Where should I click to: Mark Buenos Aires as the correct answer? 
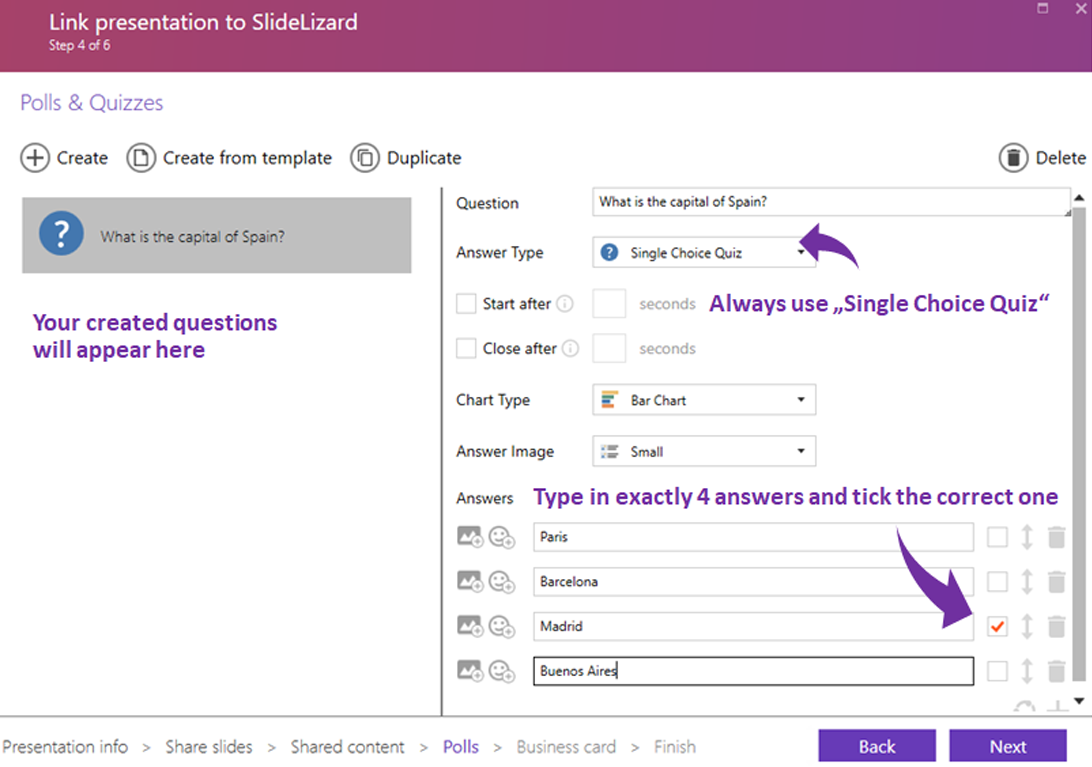(x=997, y=671)
